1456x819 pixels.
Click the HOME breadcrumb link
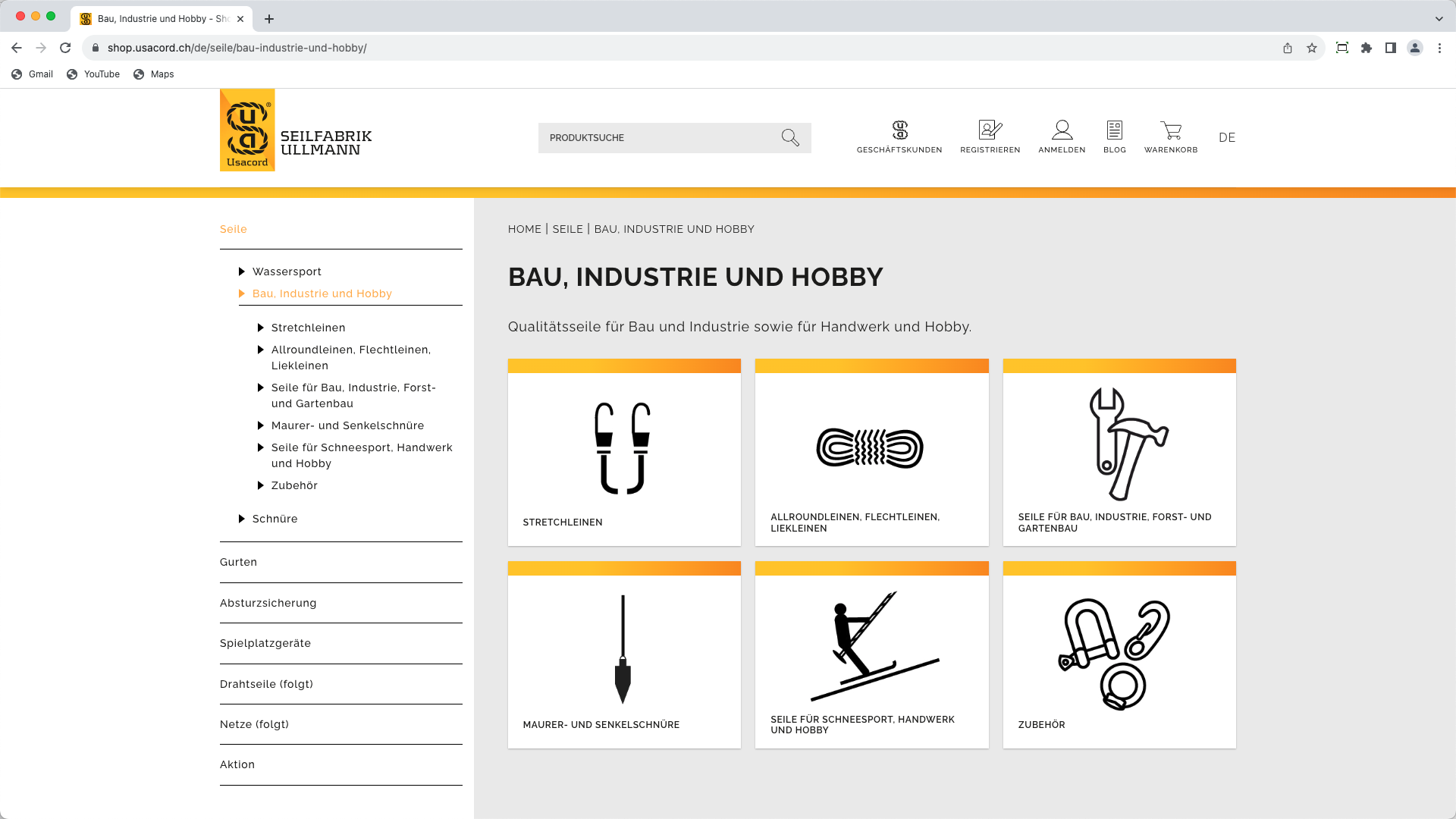point(525,229)
